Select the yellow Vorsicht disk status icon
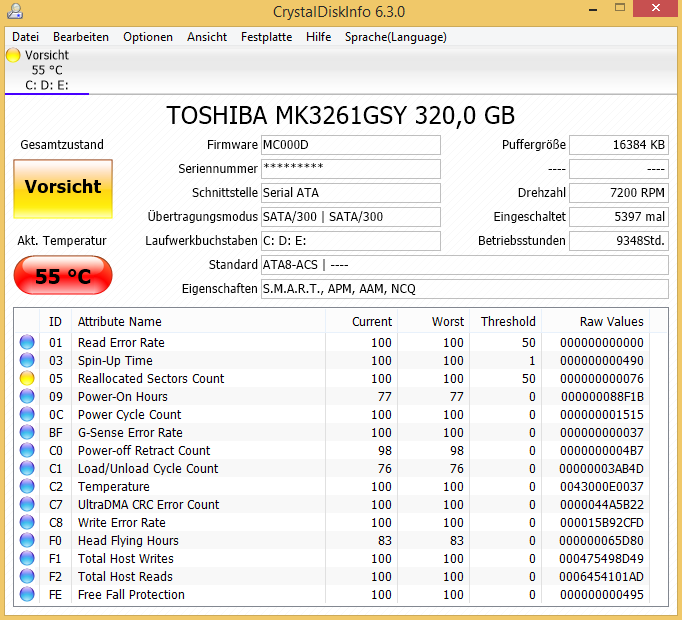 13,55
